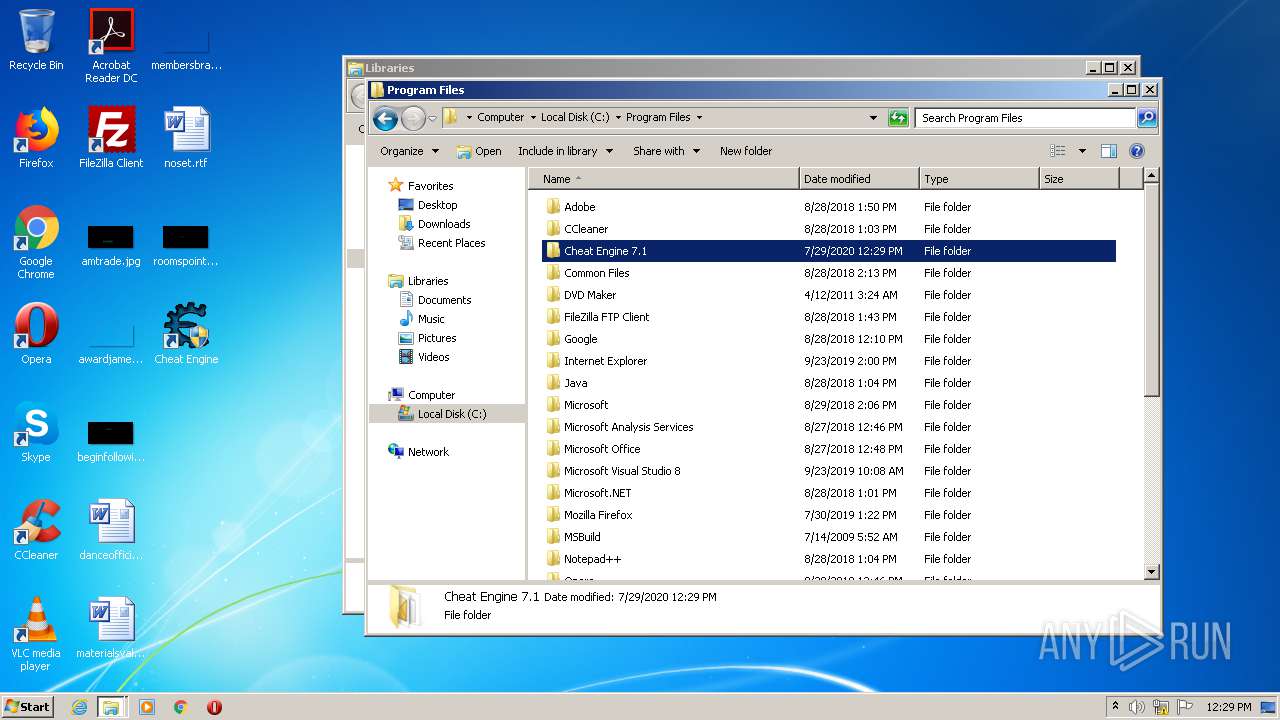Click the file list scroll-down arrow
The image size is (1280, 720).
tap(1151, 572)
